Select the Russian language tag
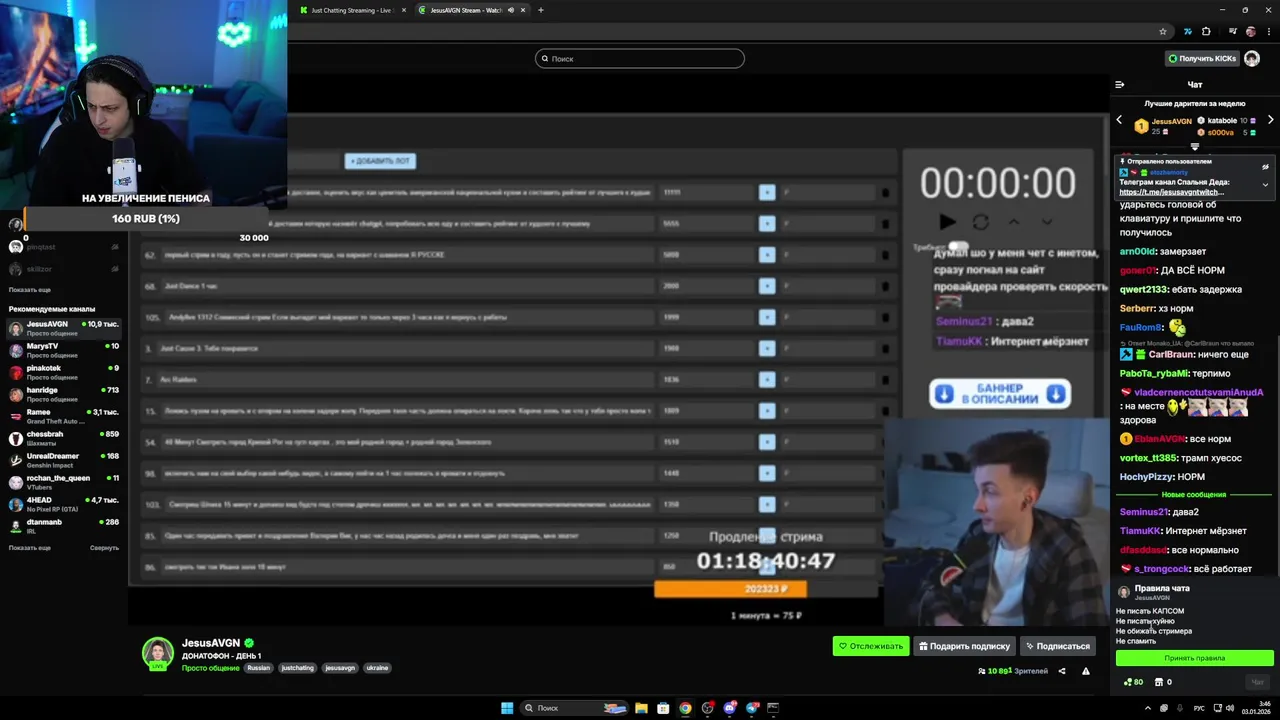 tap(259, 668)
